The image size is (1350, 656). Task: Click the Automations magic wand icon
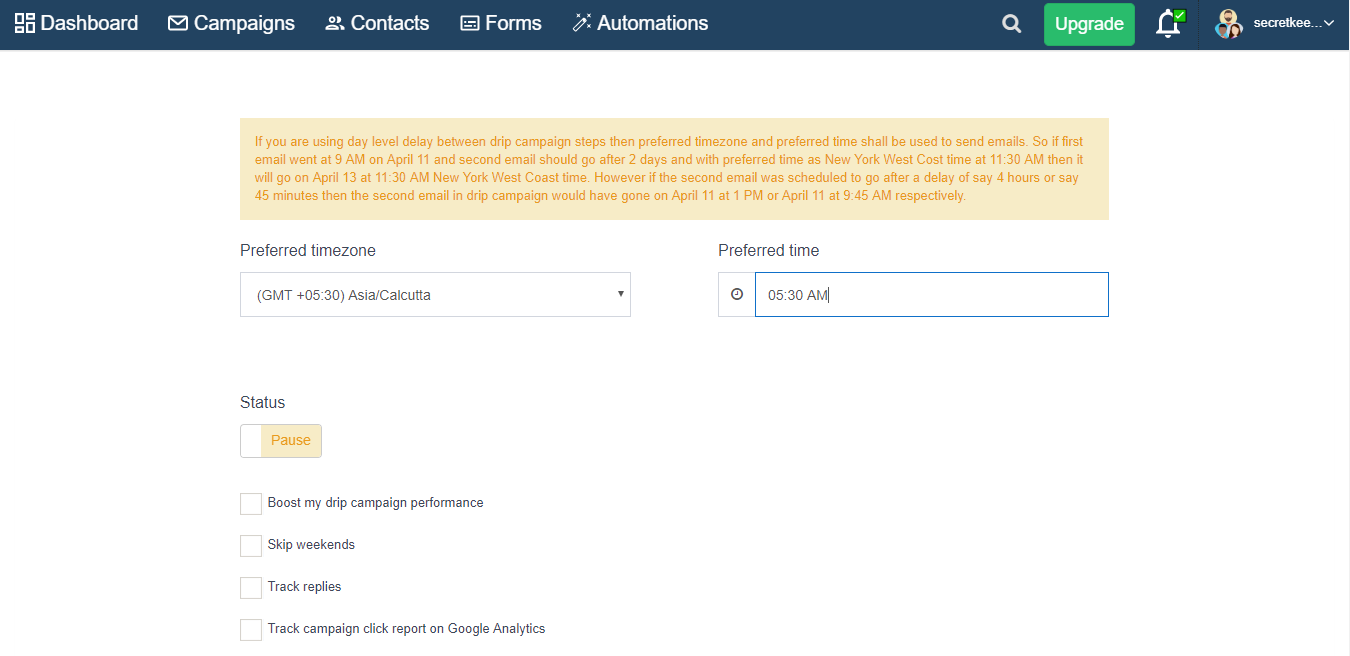[x=582, y=23]
